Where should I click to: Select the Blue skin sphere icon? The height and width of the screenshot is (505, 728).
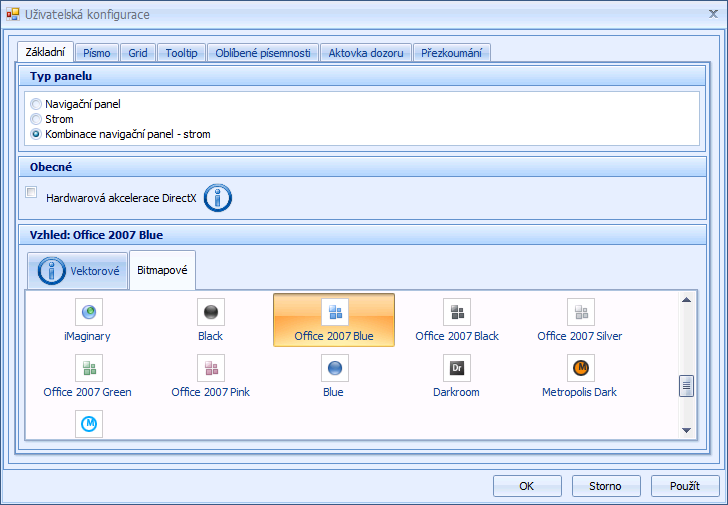pyautogui.click(x=335, y=368)
